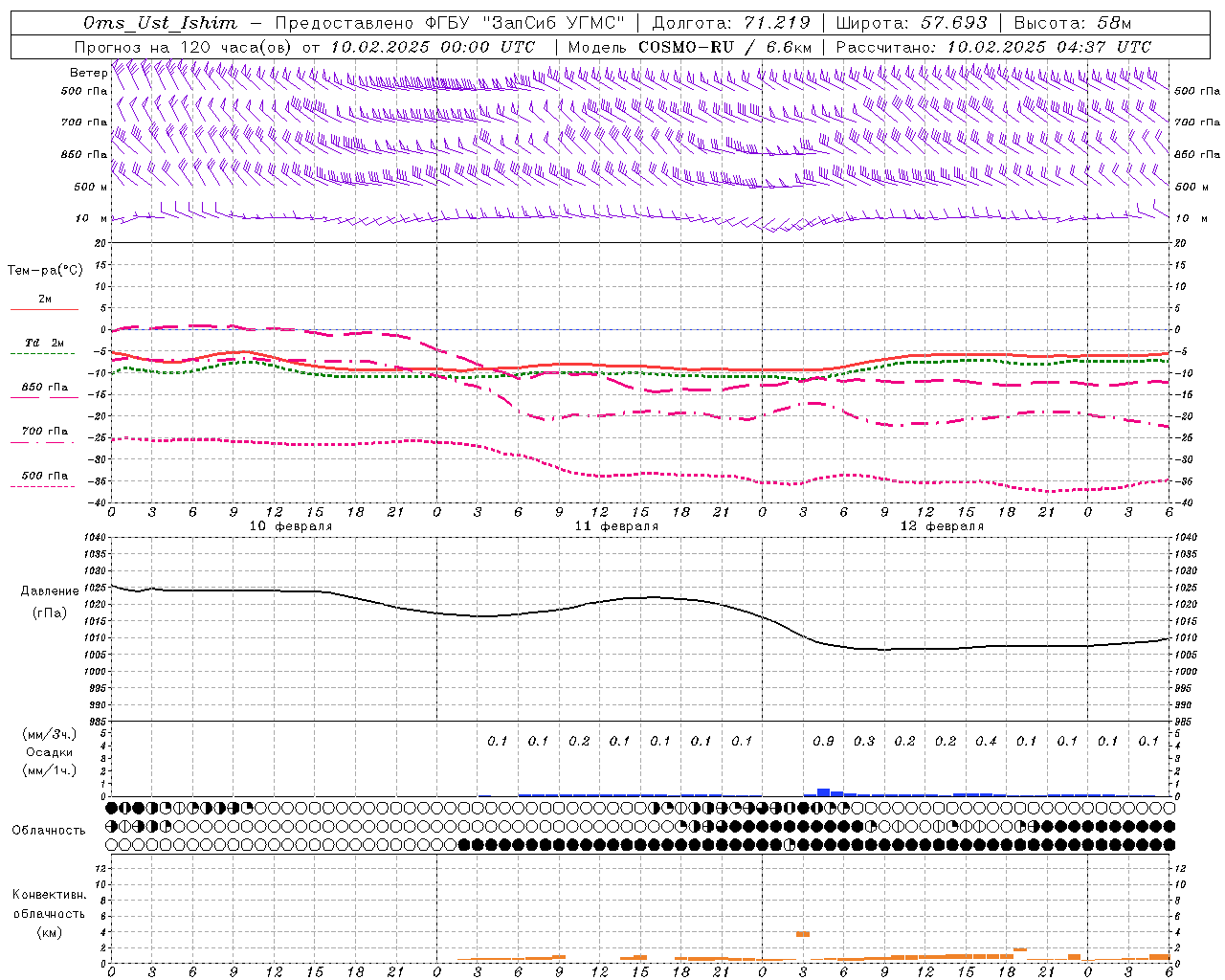Viewport: 1225px width, 980px height.
Task: Click the Ветер wind panel label
Action: 88,73
